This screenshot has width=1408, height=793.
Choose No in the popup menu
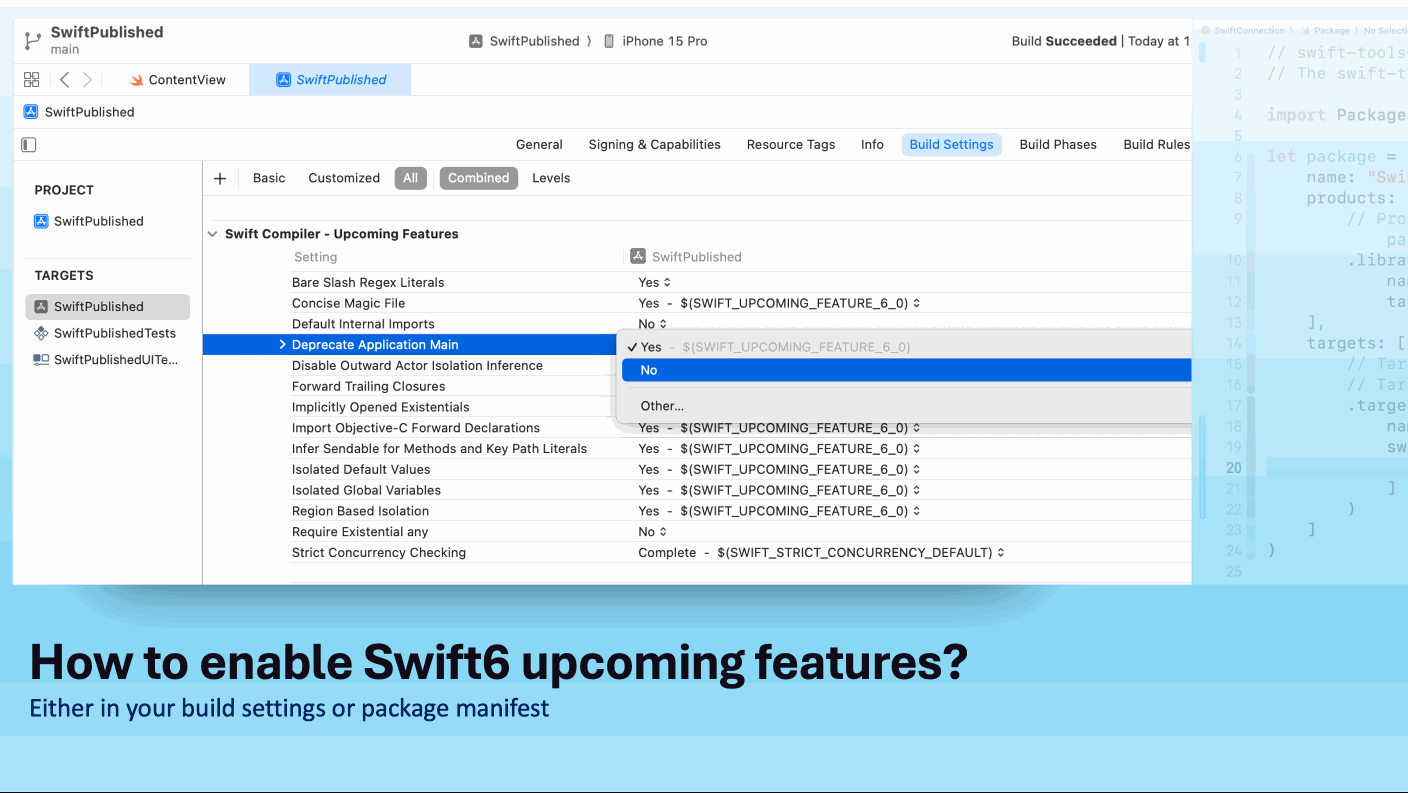point(907,370)
